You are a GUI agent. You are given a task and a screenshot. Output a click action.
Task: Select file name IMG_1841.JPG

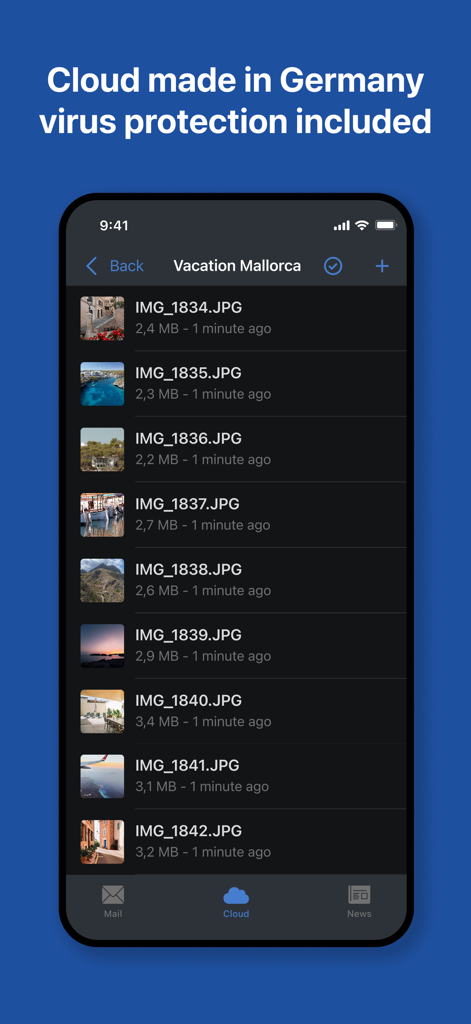click(x=187, y=765)
